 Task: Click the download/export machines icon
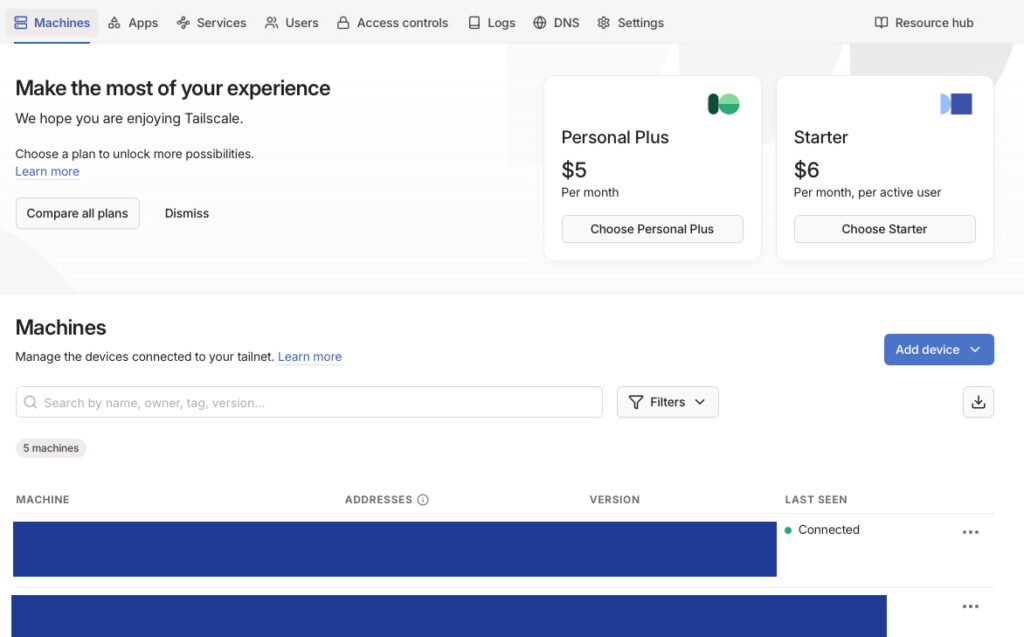[x=978, y=402]
